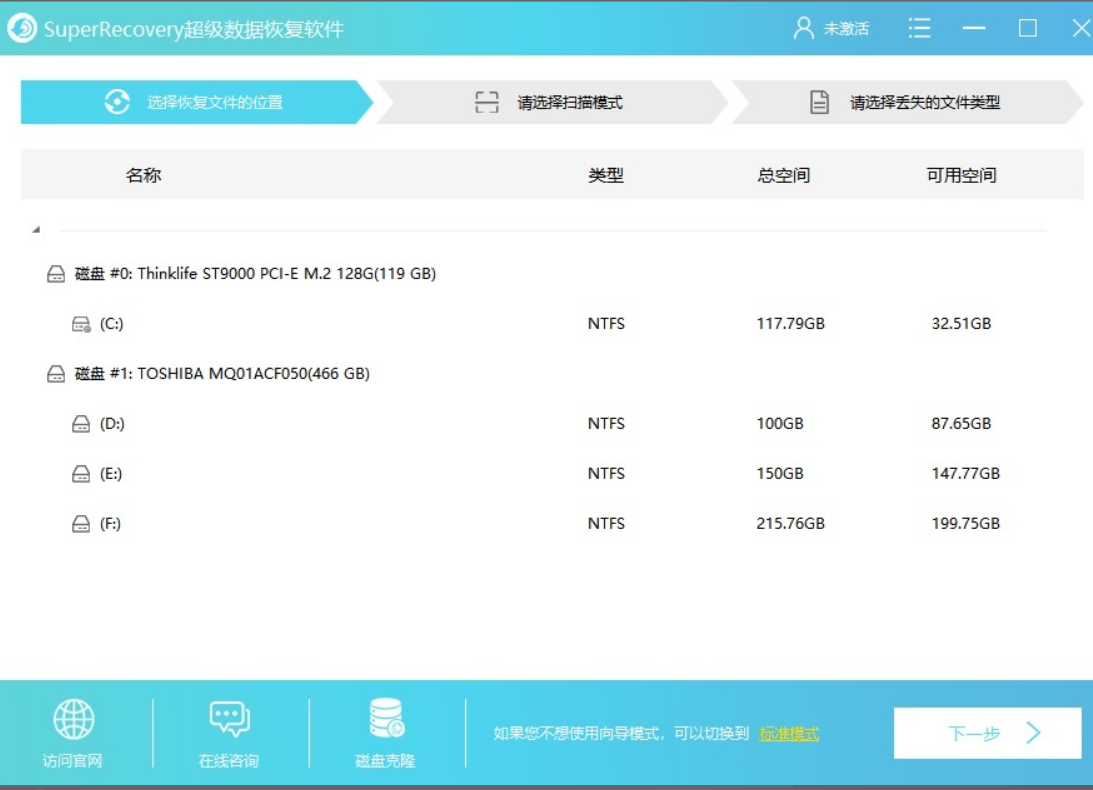Open the online consultation chat icon
Viewport: 1093px width, 790px height.
(229, 720)
